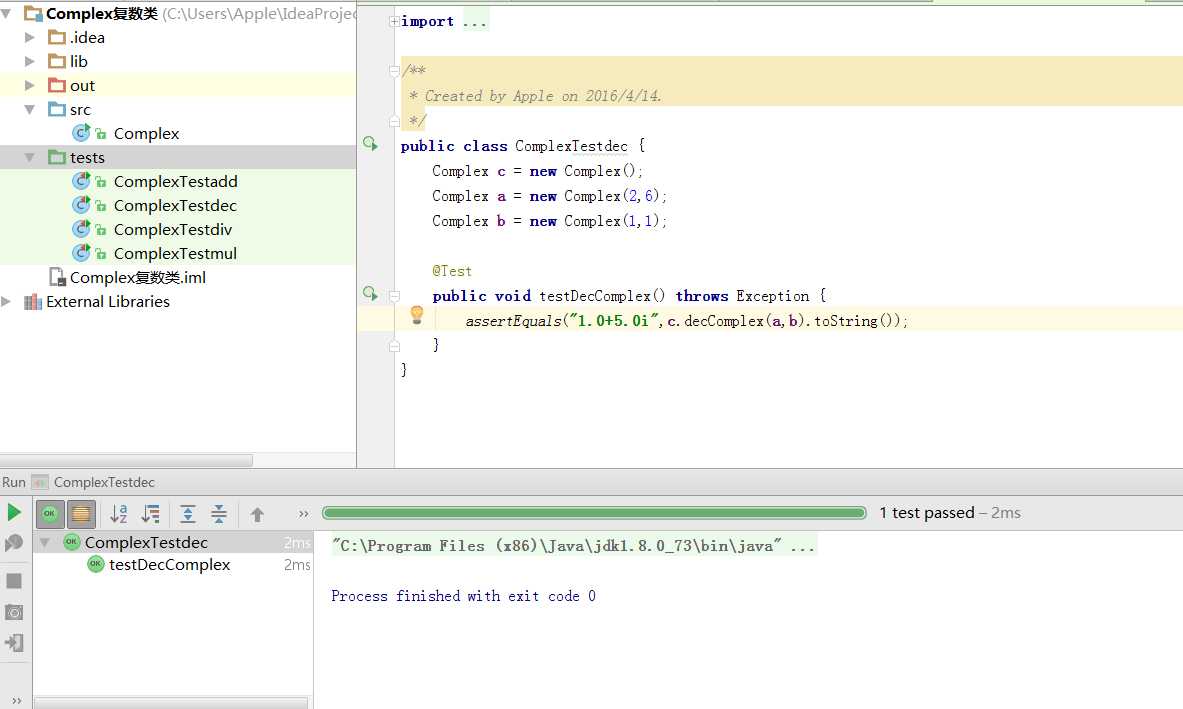Expand the out folder
Screen dimensions: 1183x709
click(x=29, y=85)
